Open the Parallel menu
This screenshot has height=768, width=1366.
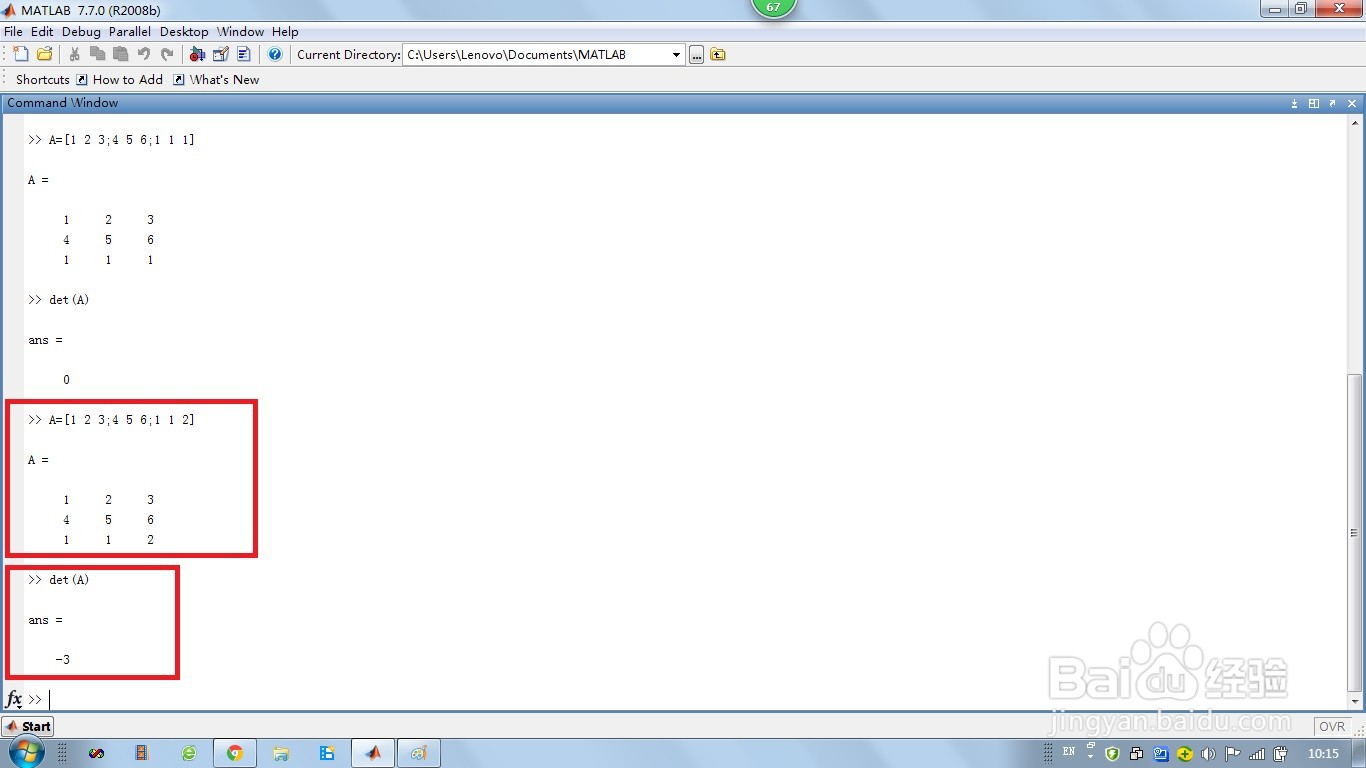click(x=130, y=31)
